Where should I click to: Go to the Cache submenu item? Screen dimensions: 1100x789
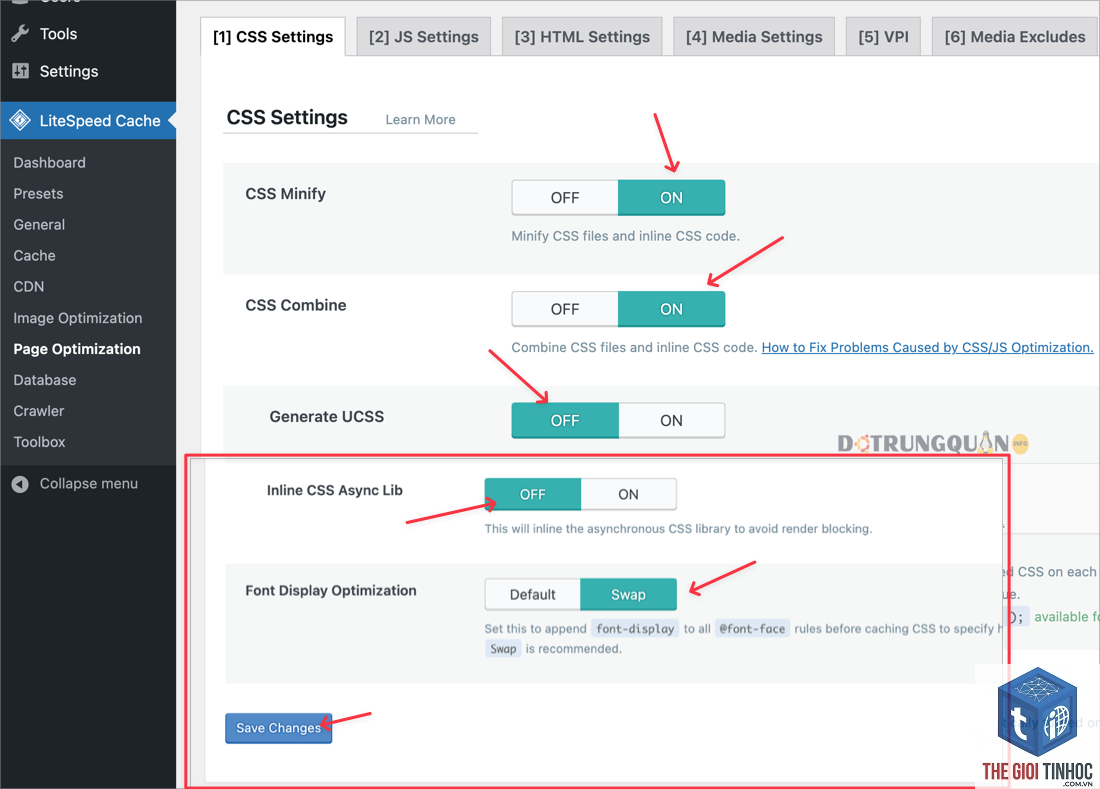(x=34, y=255)
